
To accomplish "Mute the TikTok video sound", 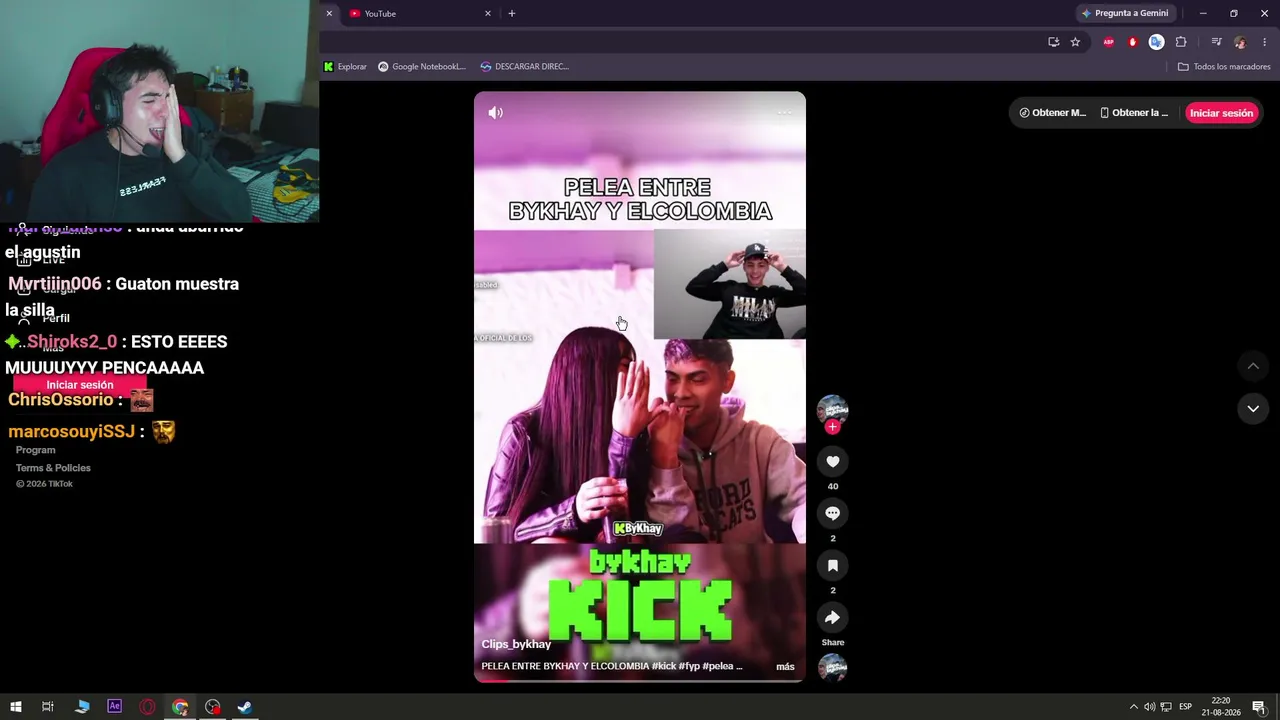I will pyautogui.click(x=495, y=113).
